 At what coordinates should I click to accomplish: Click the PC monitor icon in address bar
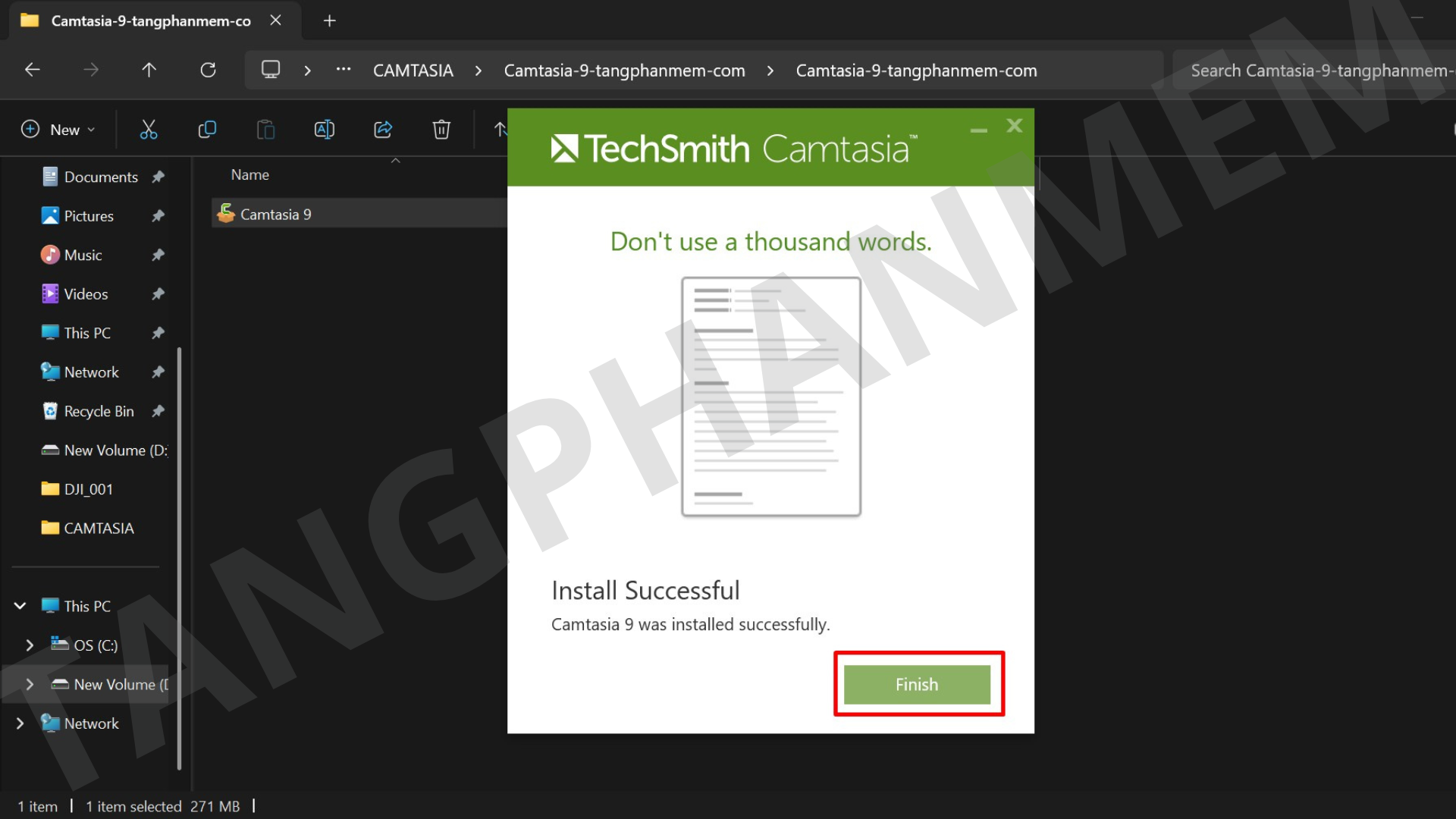271,70
